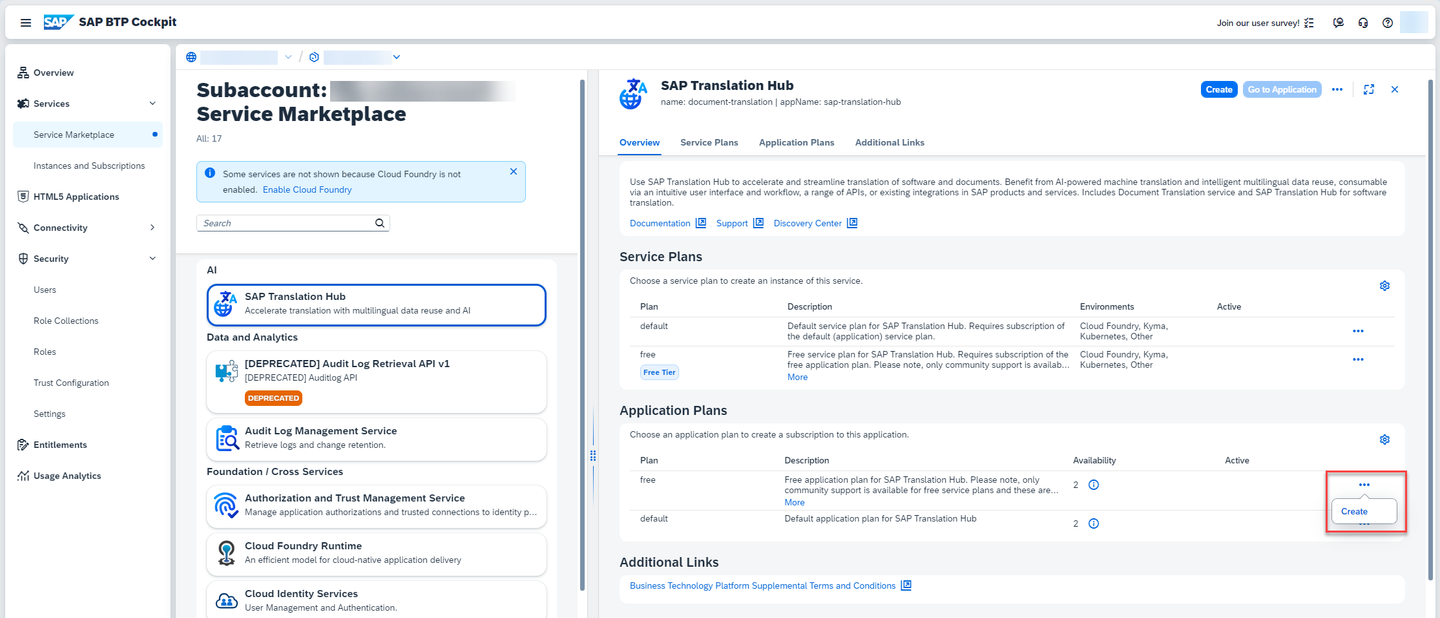1440x618 pixels.
Task: Expand the Connectivity navigation group
Action: [x=152, y=228]
